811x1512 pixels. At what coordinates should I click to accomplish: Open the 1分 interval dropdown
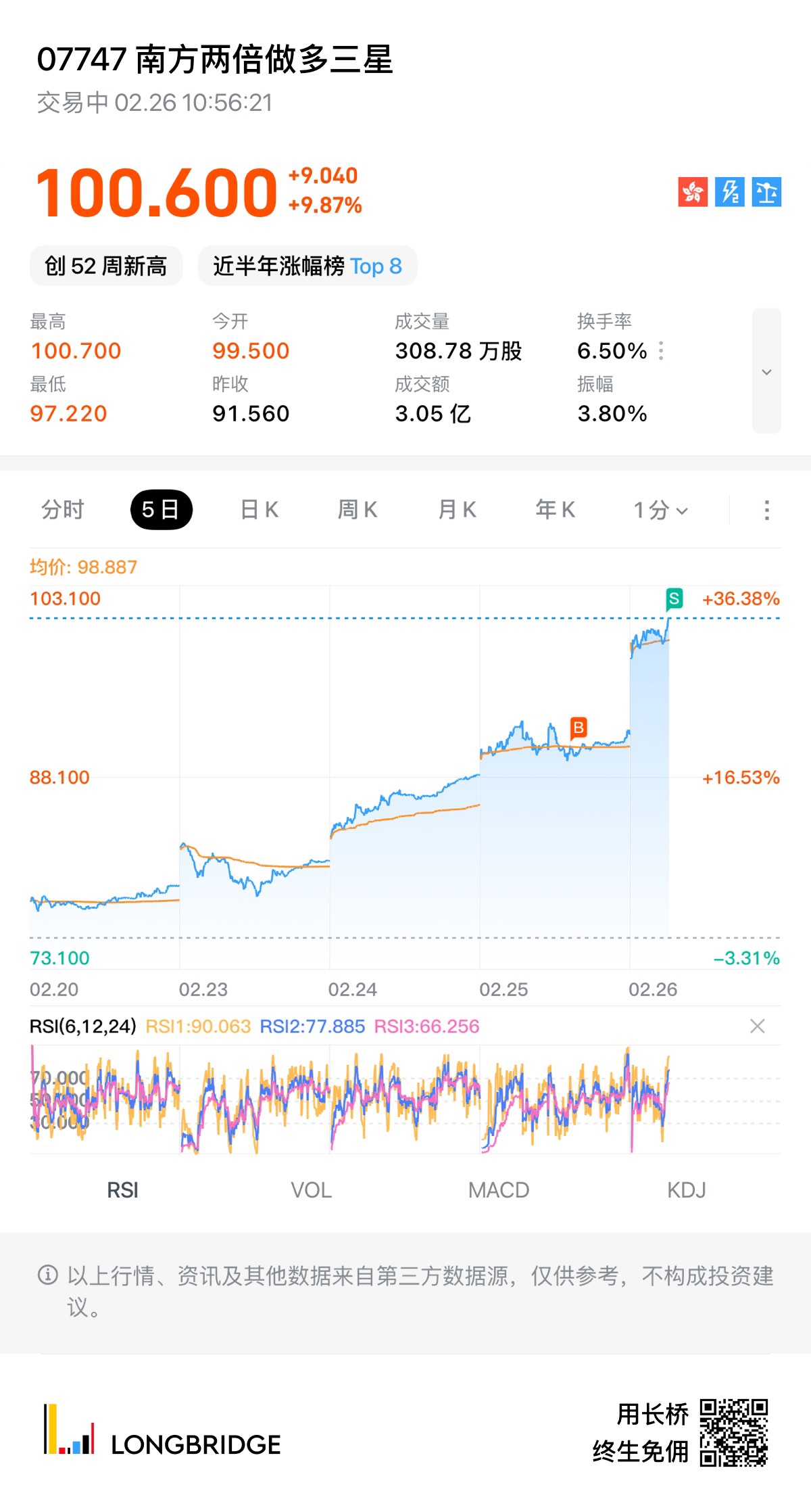pos(660,510)
